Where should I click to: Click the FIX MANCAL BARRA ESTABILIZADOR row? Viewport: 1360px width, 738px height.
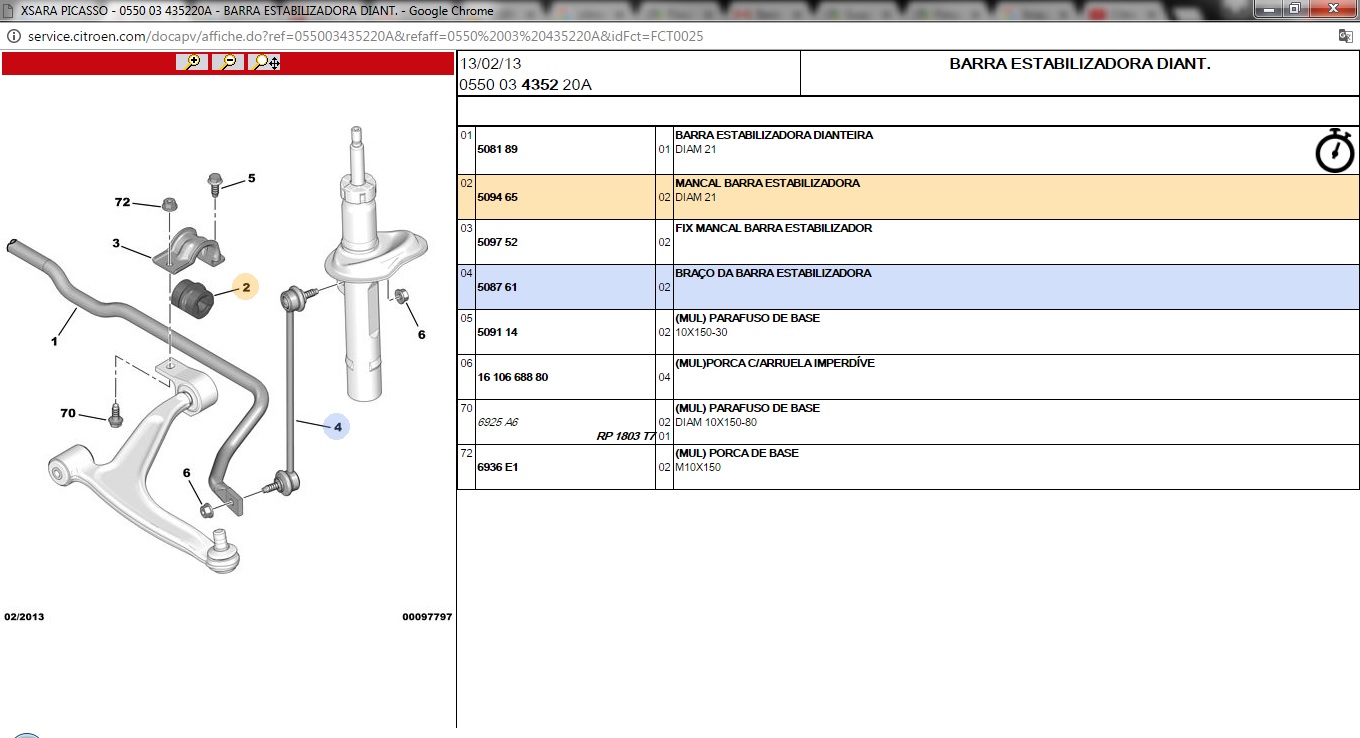[773, 228]
